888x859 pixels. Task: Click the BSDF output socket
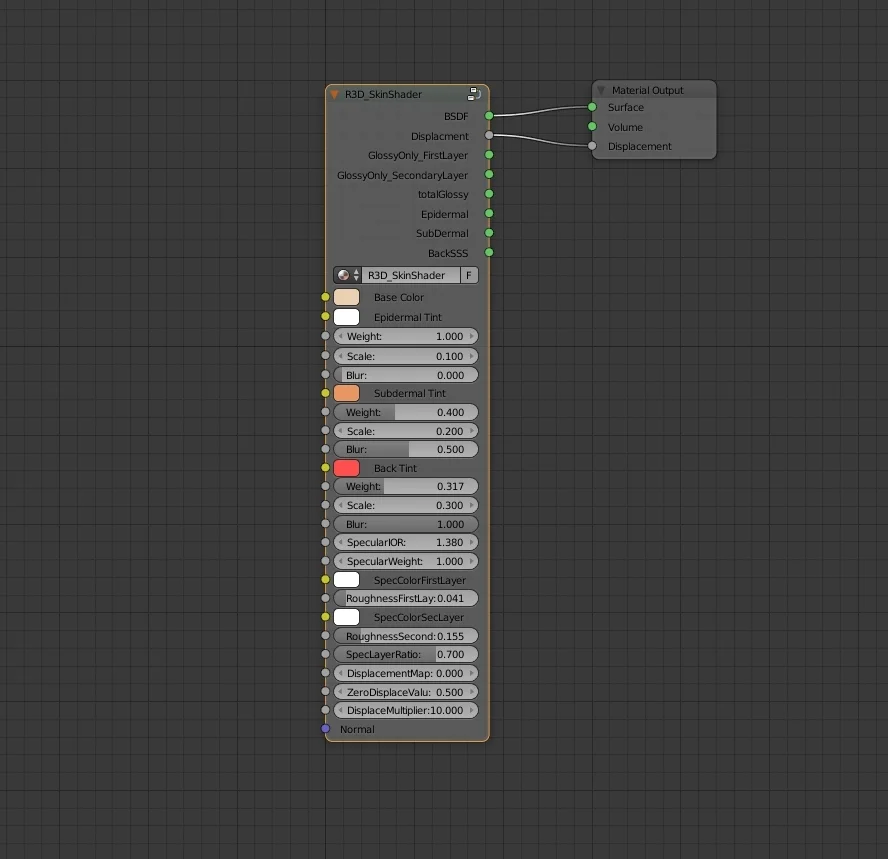tap(488, 116)
